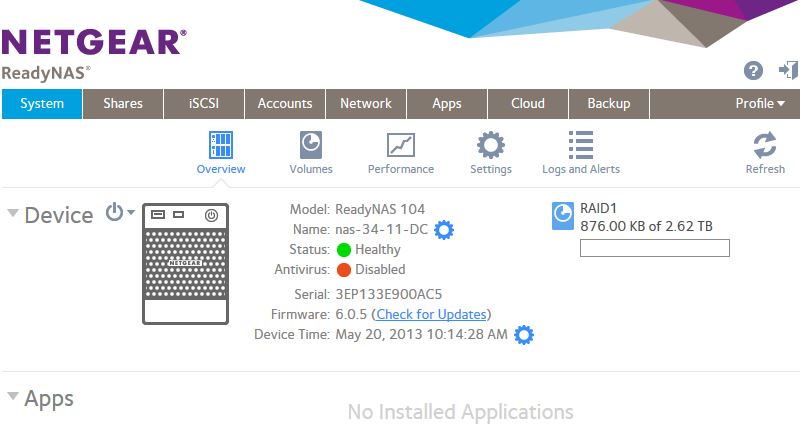Switch to the iSCSI tab

point(204,104)
